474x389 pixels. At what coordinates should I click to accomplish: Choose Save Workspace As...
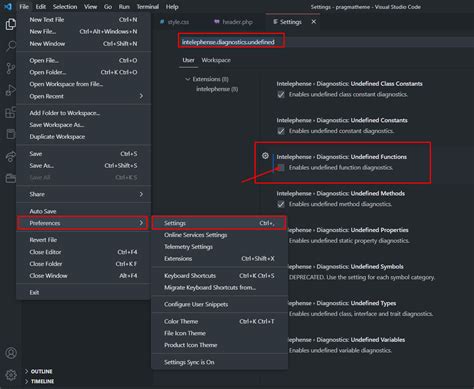(84, 125)
